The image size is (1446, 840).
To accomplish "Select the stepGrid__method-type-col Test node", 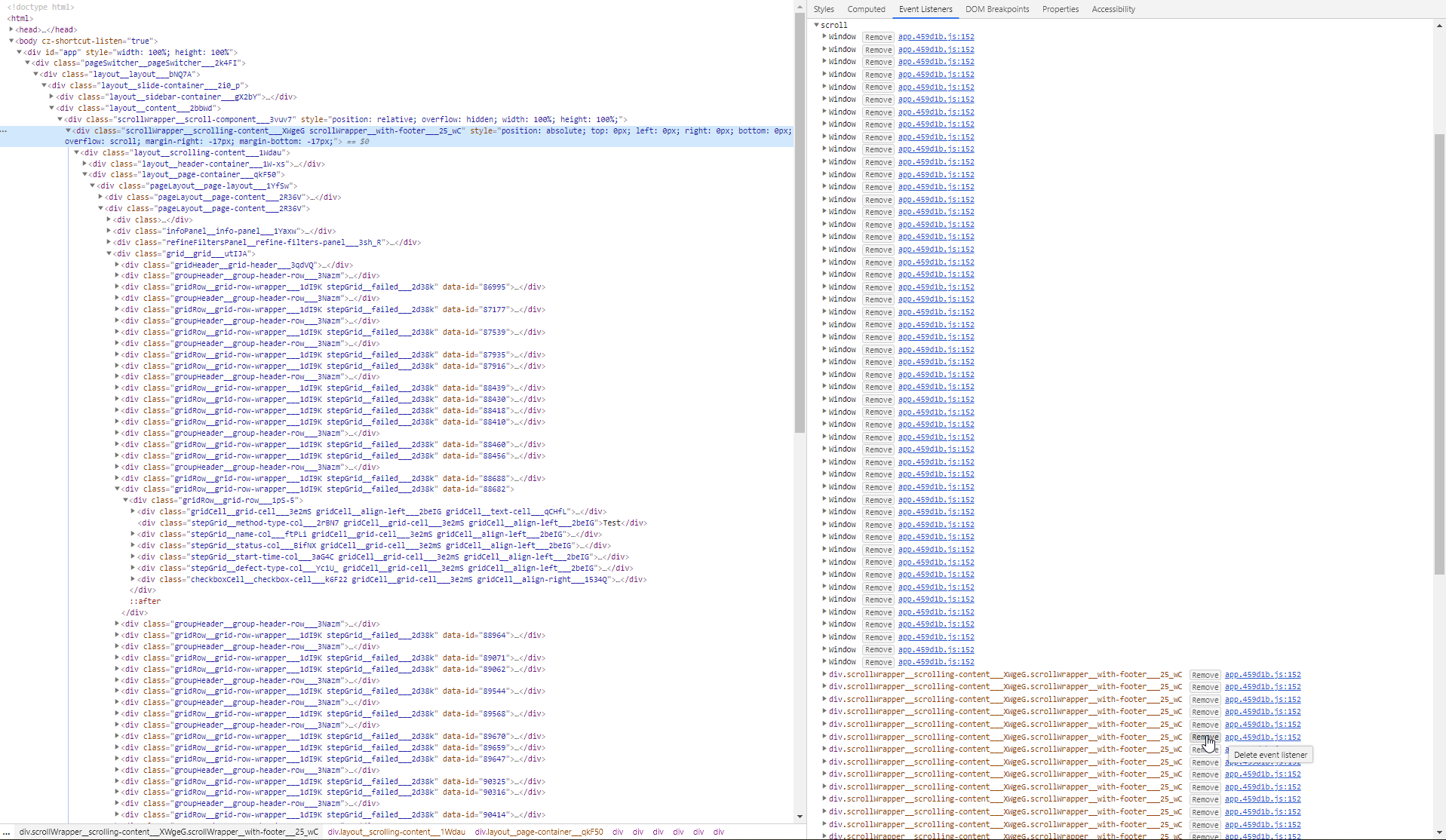I will tap(392, 523).
